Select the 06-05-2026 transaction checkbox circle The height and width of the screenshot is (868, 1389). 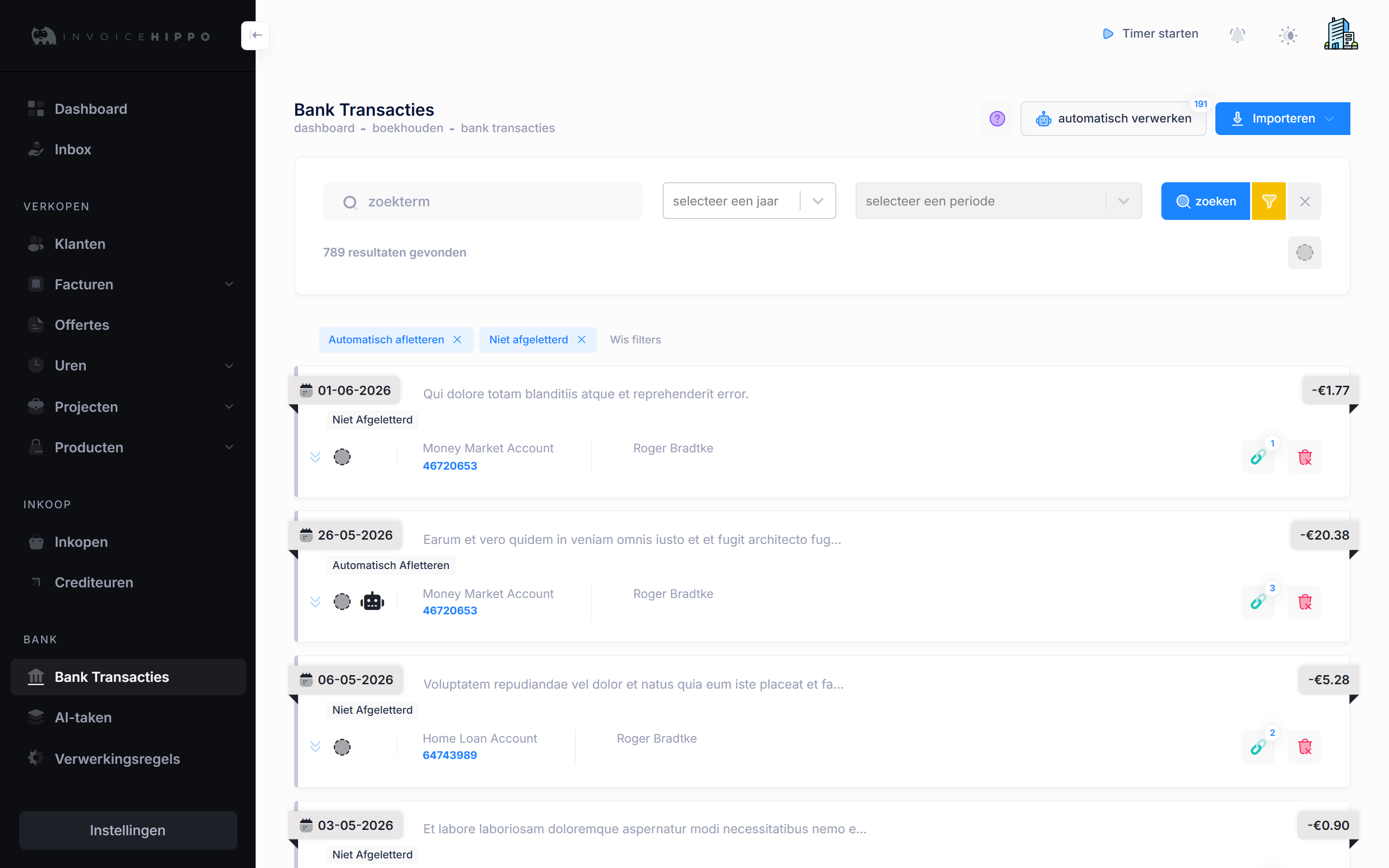[x=342, y=747]
